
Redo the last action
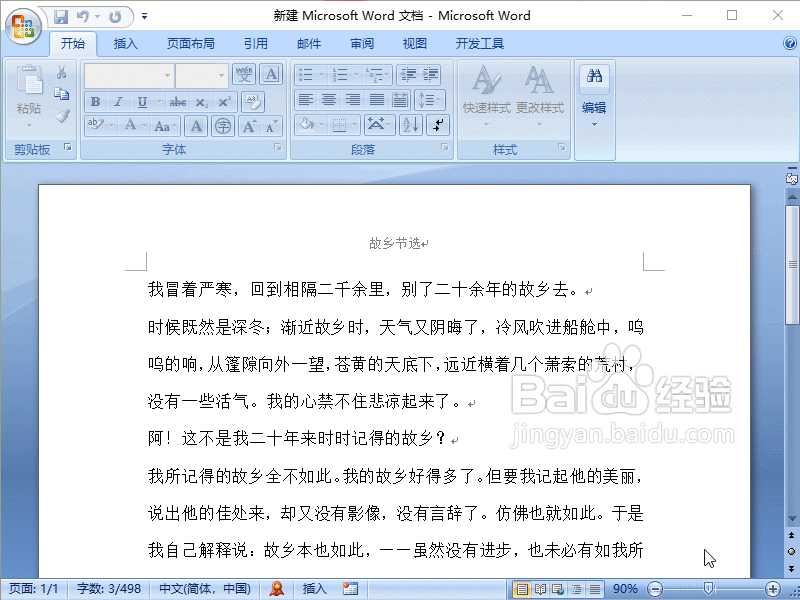click(115, 17)
